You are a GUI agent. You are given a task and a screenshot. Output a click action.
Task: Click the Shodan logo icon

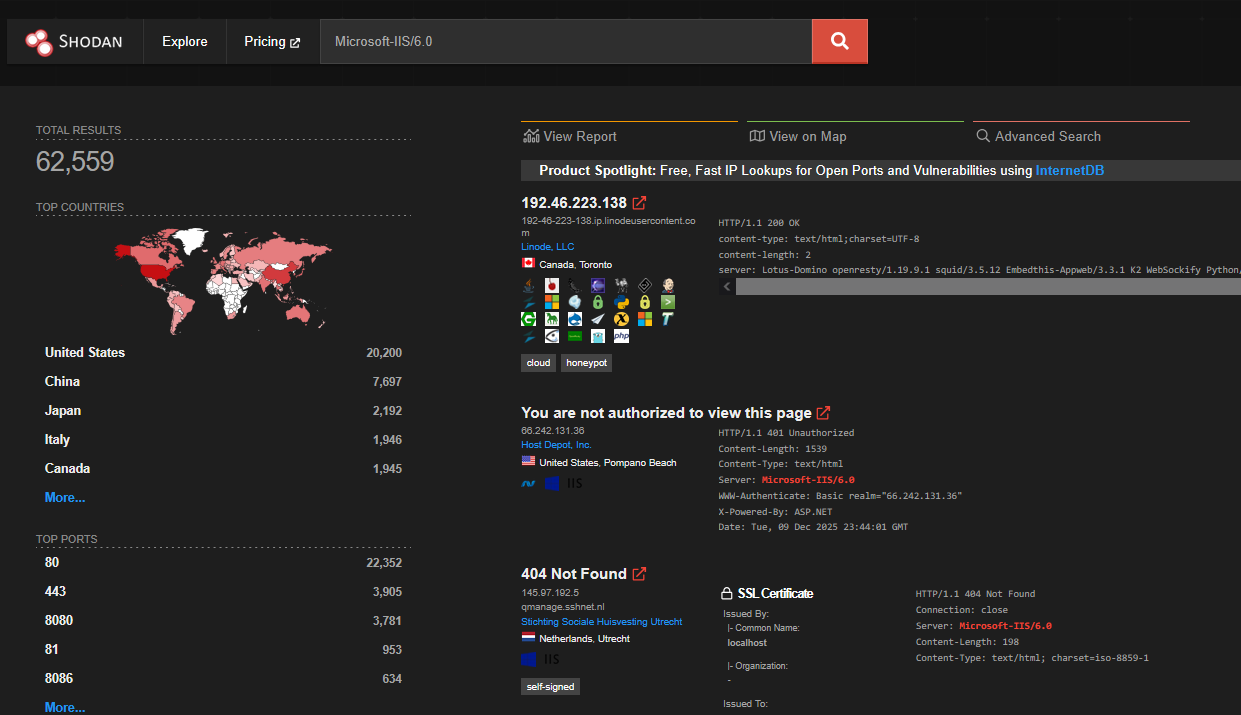pos(40,41)
